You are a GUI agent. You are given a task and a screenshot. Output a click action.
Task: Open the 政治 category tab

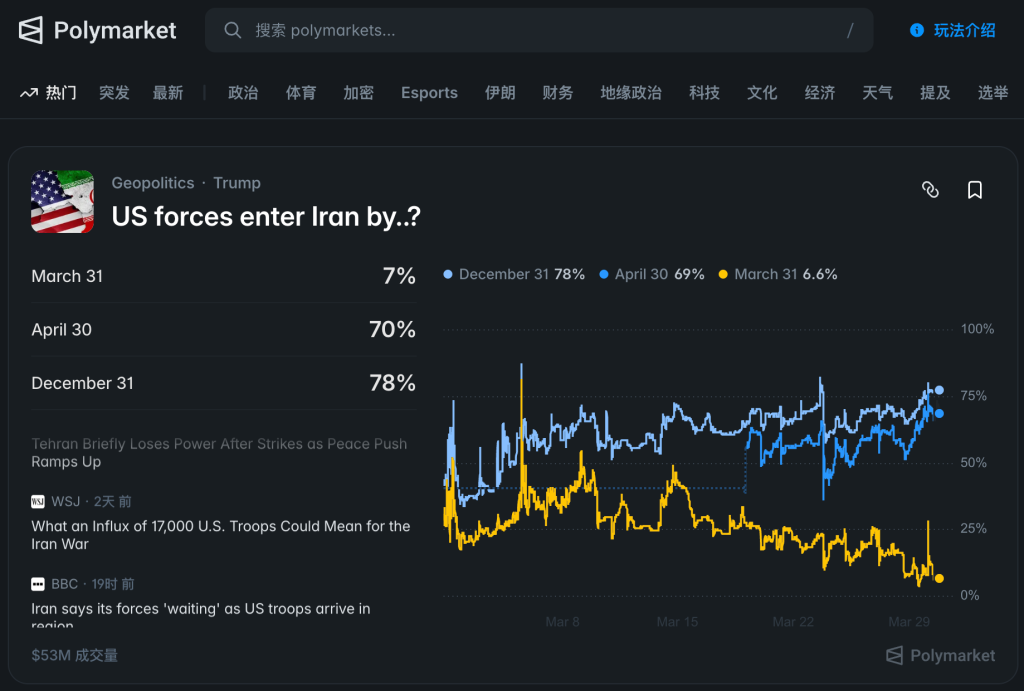[x=243, y=93]
